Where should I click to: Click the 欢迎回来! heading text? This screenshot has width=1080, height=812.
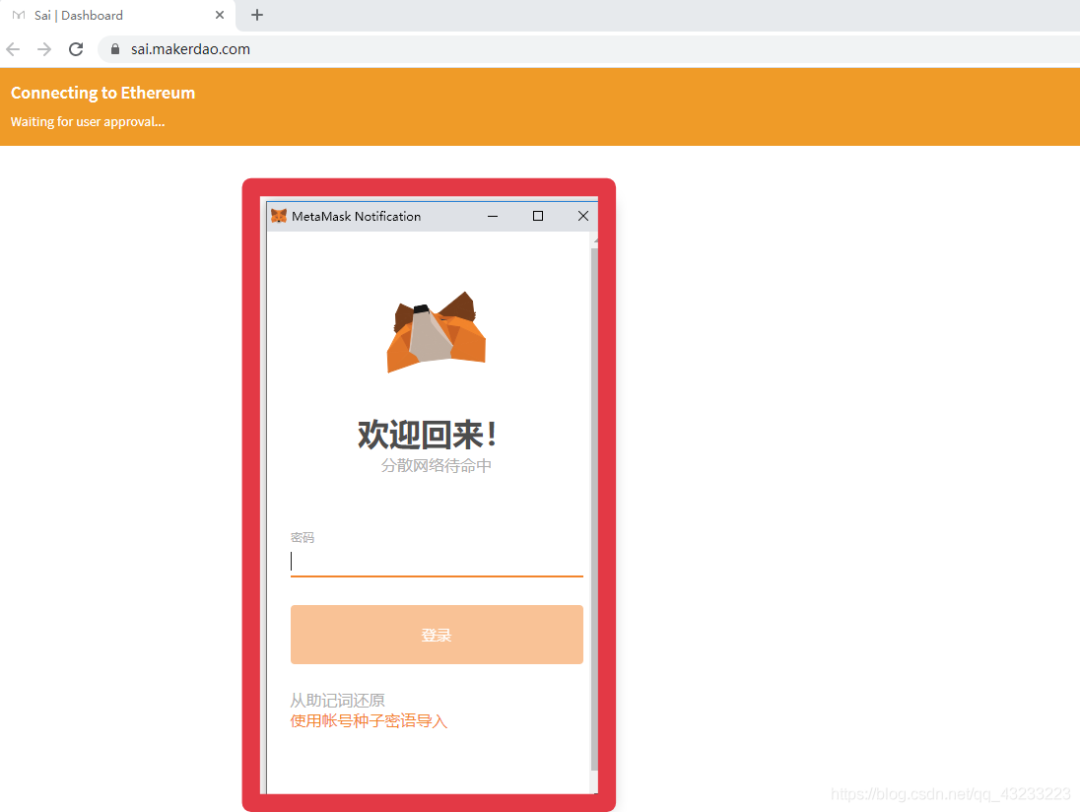tap(427, 435)
